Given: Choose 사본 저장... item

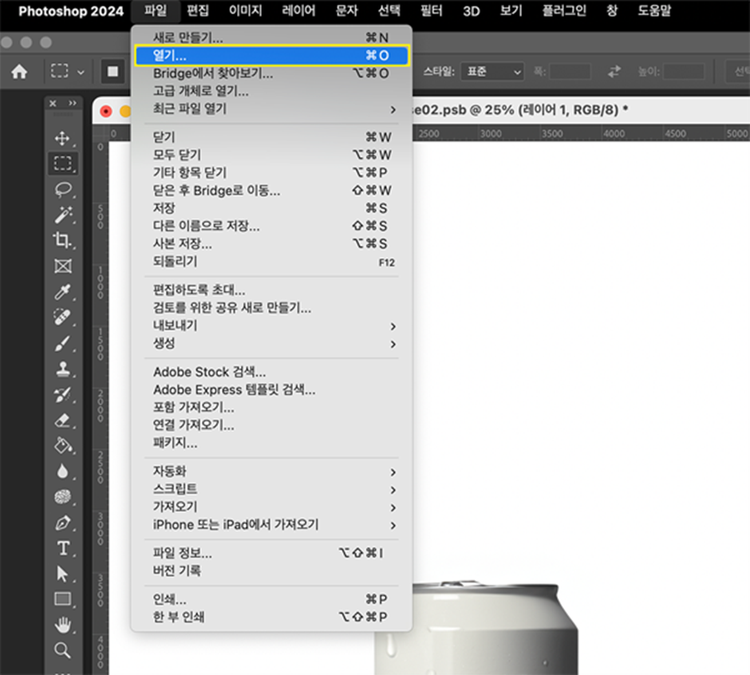Looking at the screenshot, I should [271, 243].
